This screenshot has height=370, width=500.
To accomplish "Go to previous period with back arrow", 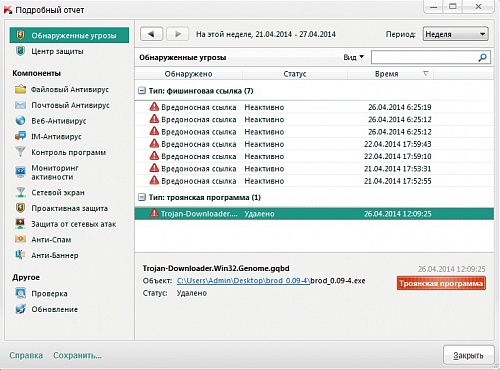I will [151, 34].
